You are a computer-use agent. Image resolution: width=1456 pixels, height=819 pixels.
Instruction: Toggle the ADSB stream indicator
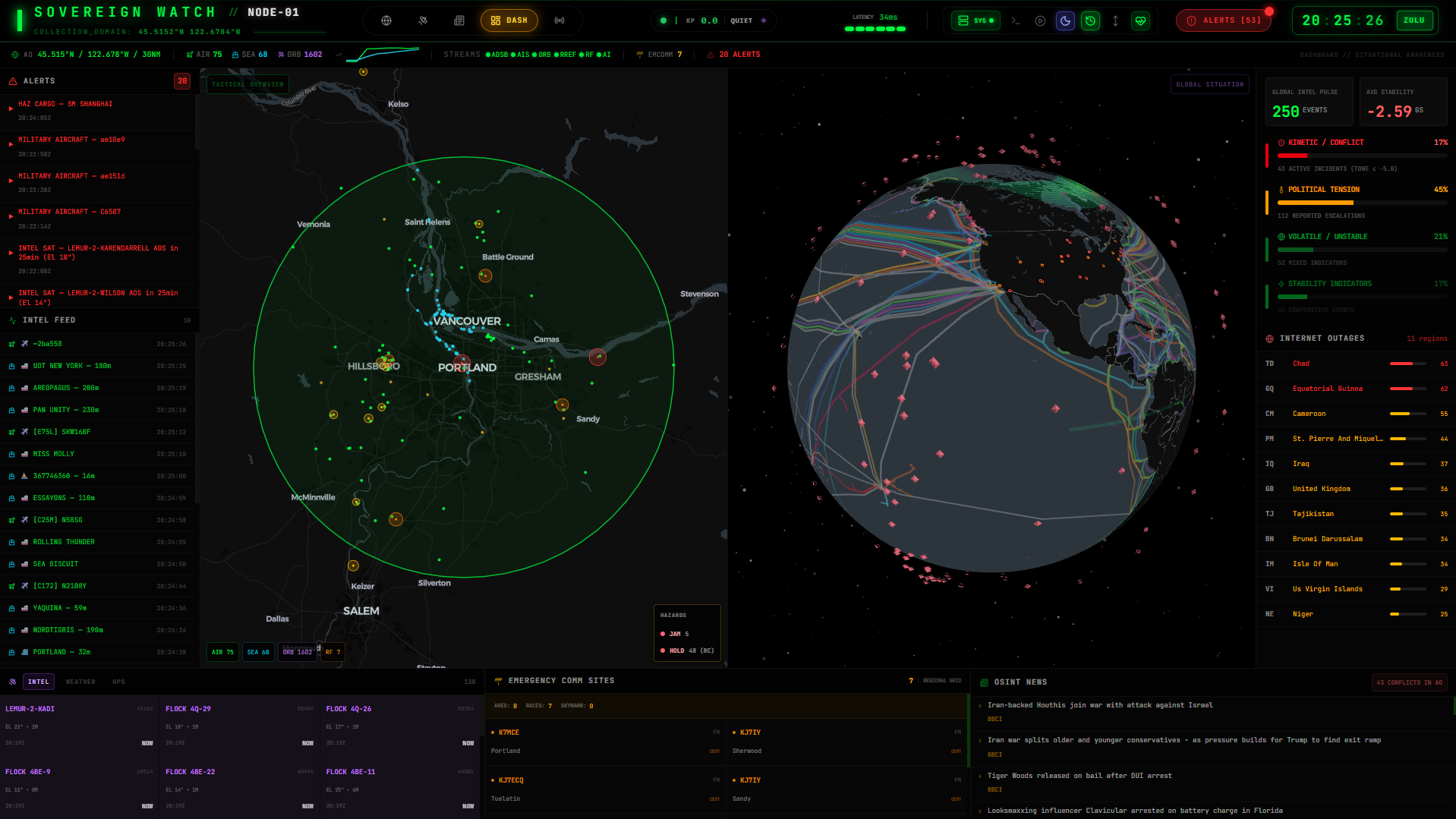pyautogui.click(x=496, y=55)
